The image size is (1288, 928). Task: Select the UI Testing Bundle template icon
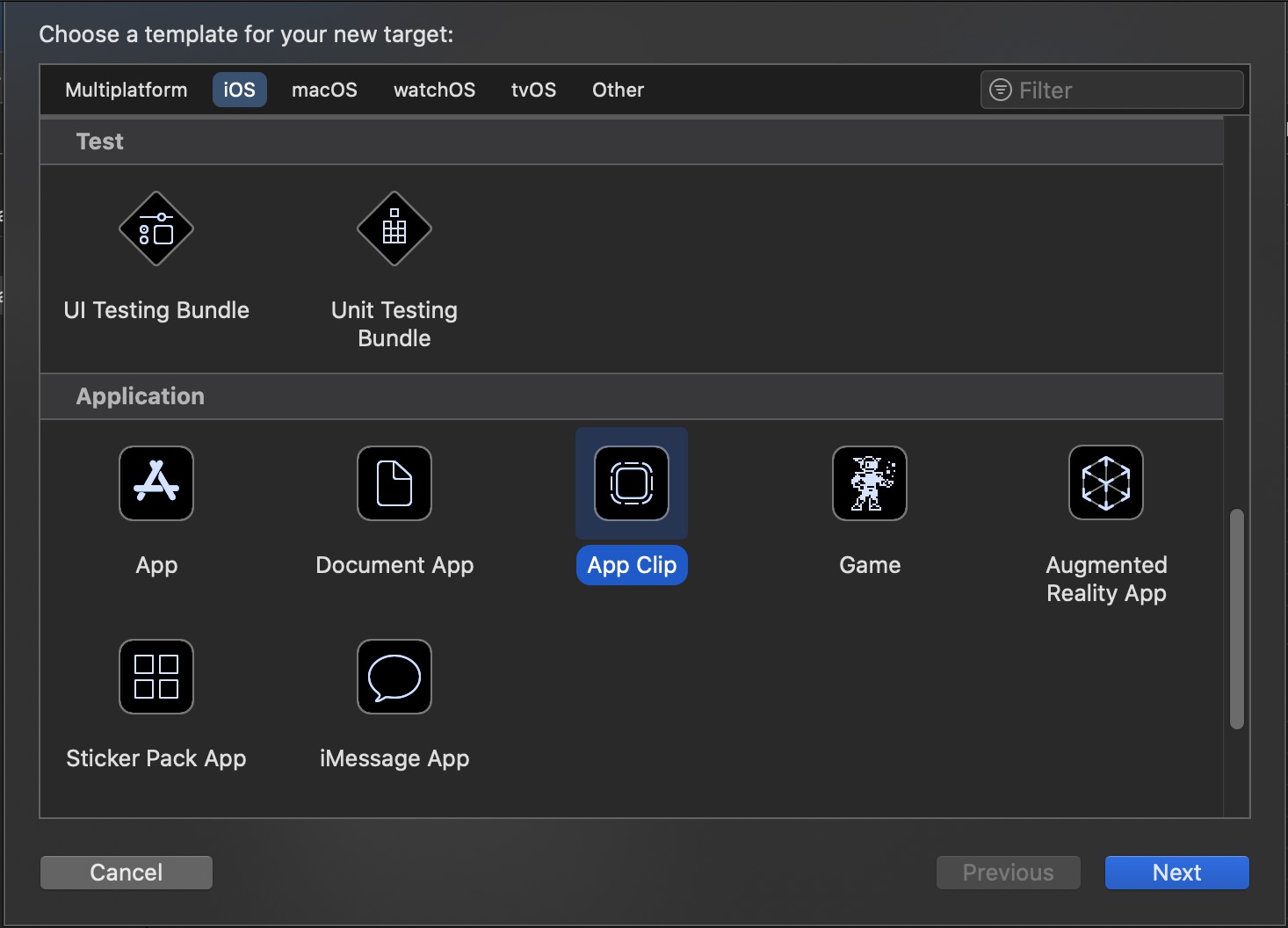(x=156, y=228)
